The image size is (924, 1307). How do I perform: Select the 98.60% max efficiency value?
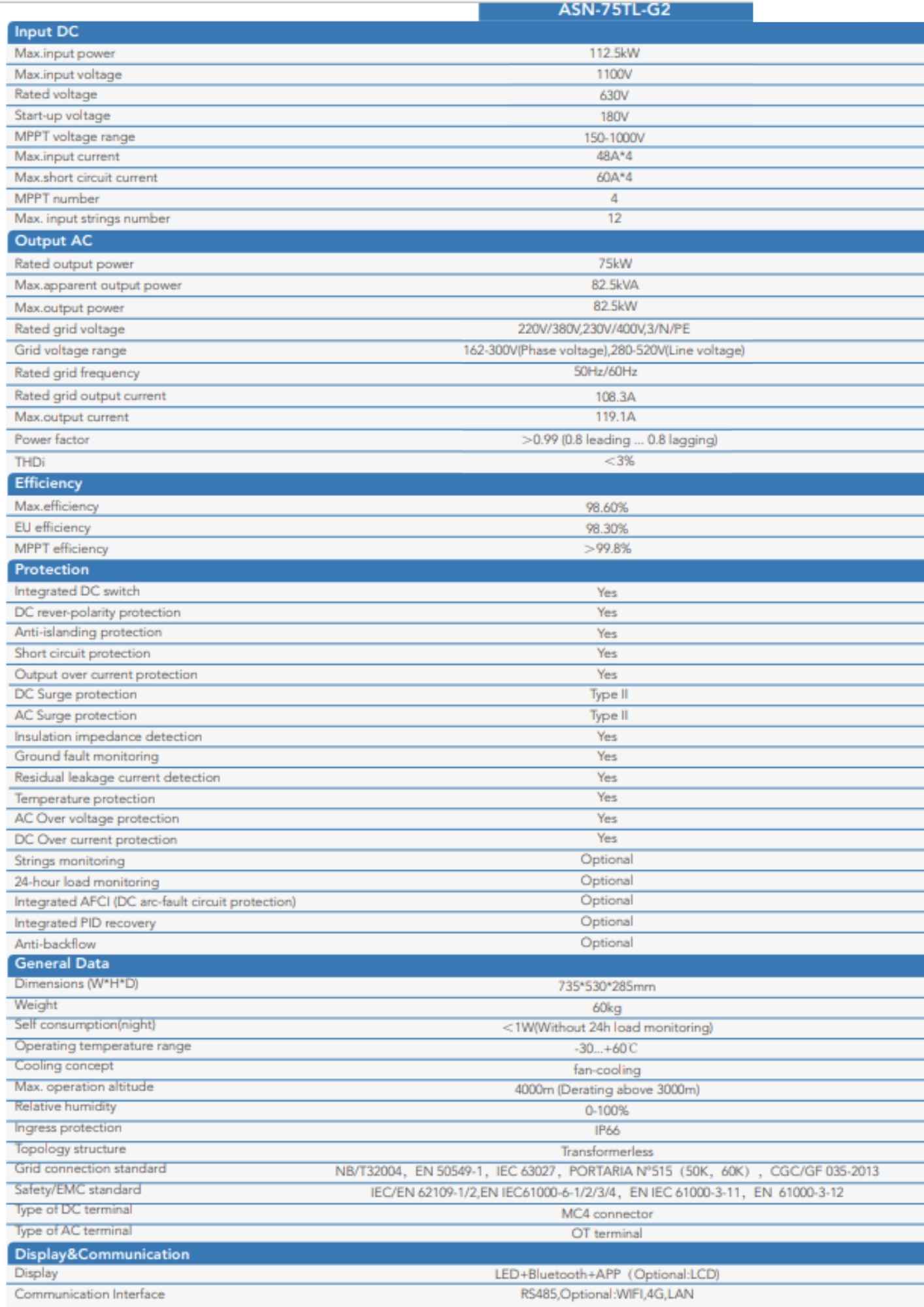pos(606,508)
